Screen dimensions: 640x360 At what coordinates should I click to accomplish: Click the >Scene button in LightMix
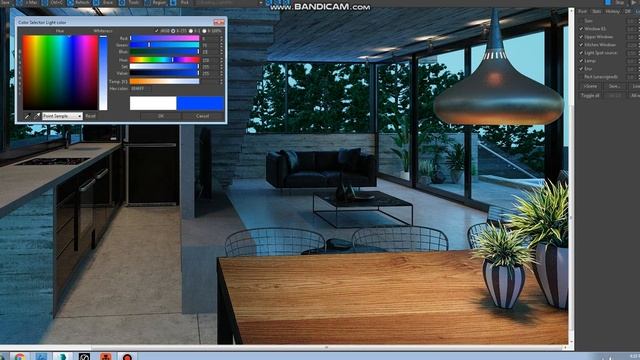pyautogui.click(x=590, y=87)
